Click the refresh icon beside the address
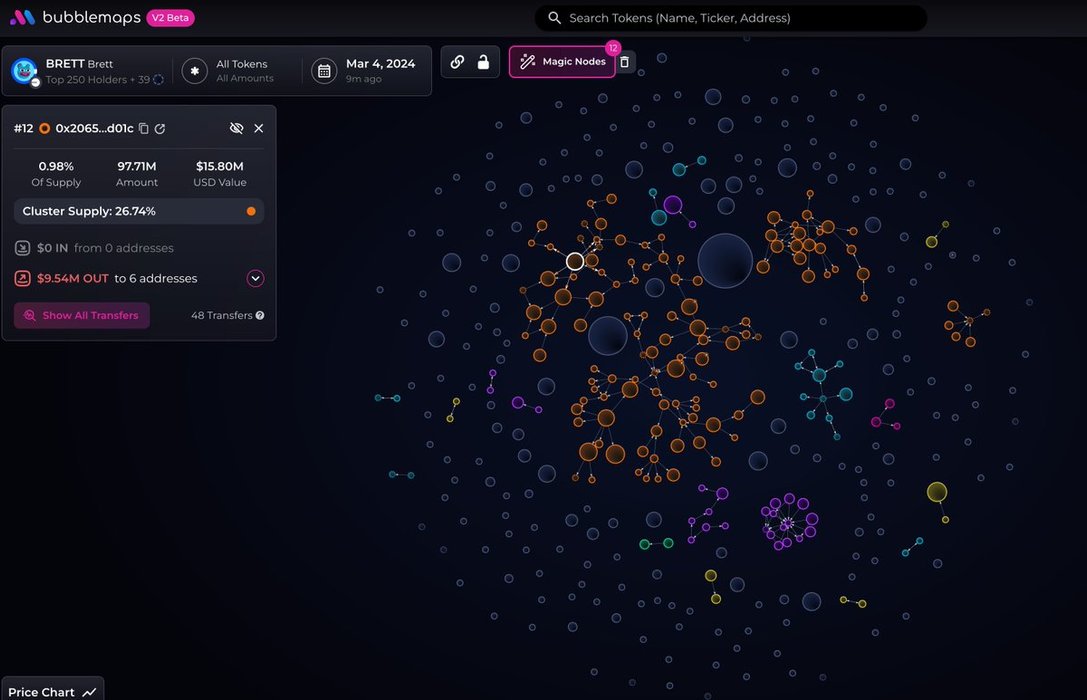This screenshot has height=700, width=1087. 160,129
